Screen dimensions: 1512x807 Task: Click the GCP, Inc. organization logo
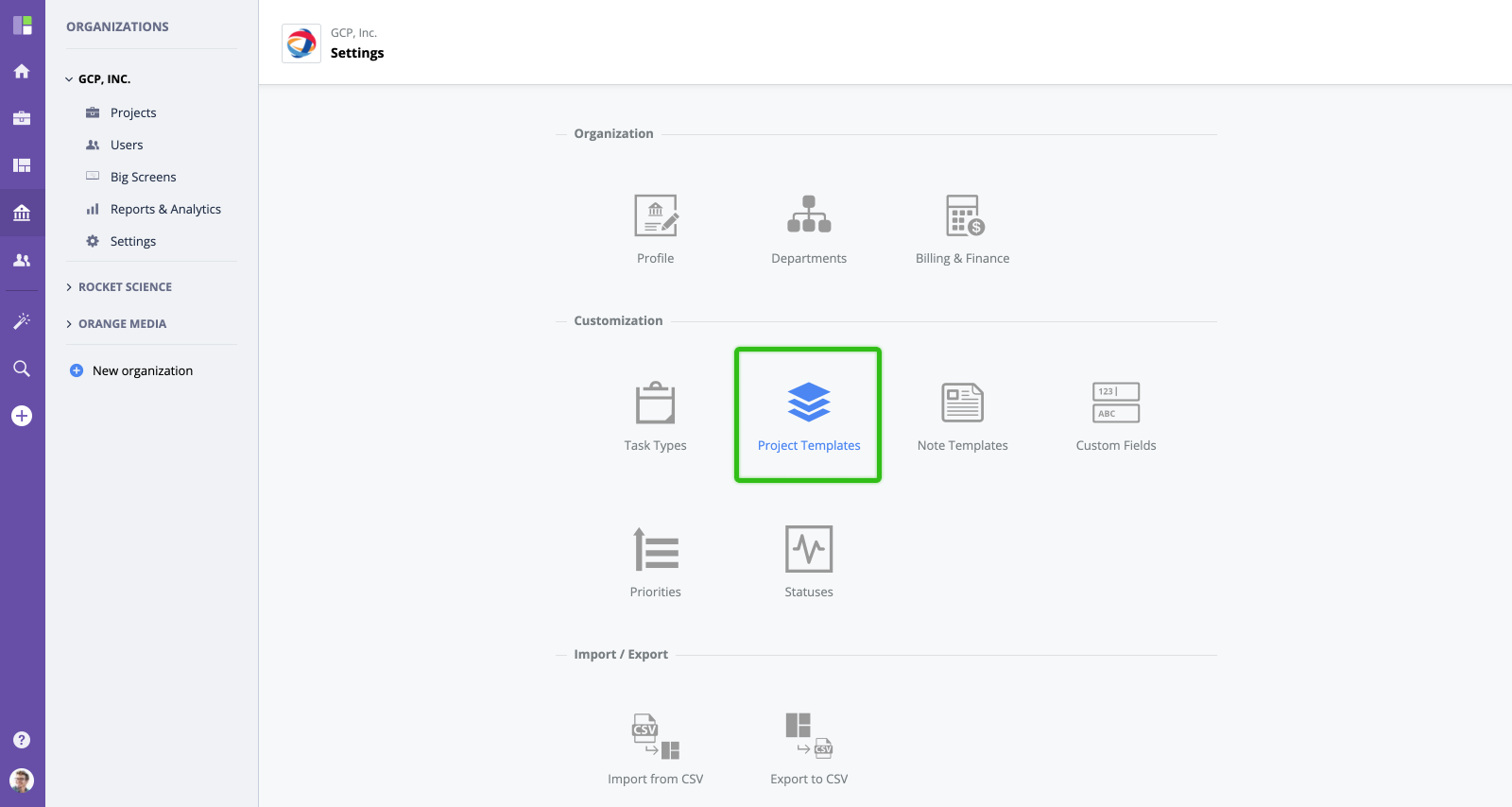(x=301, y=43)
